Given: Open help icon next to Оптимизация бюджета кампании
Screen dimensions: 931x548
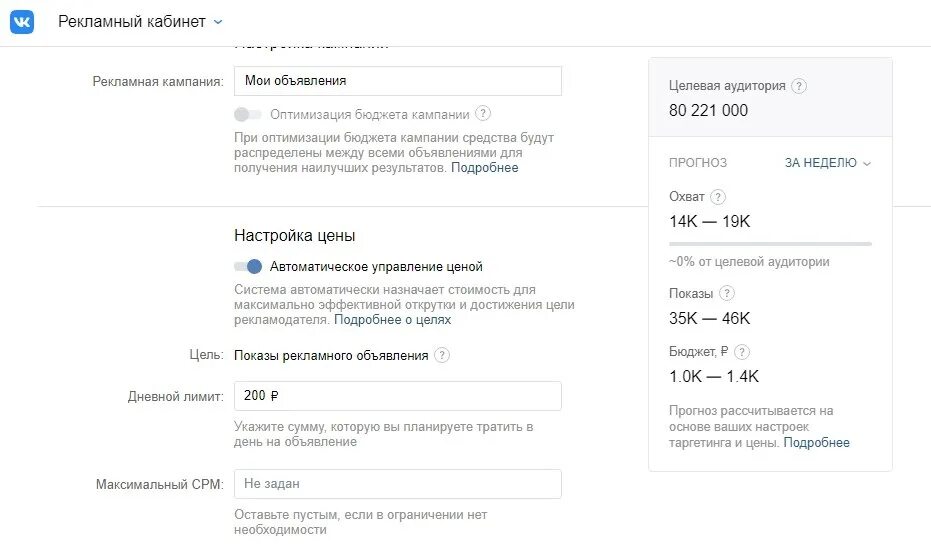Looking at the screenshot, I should (483, 113).
